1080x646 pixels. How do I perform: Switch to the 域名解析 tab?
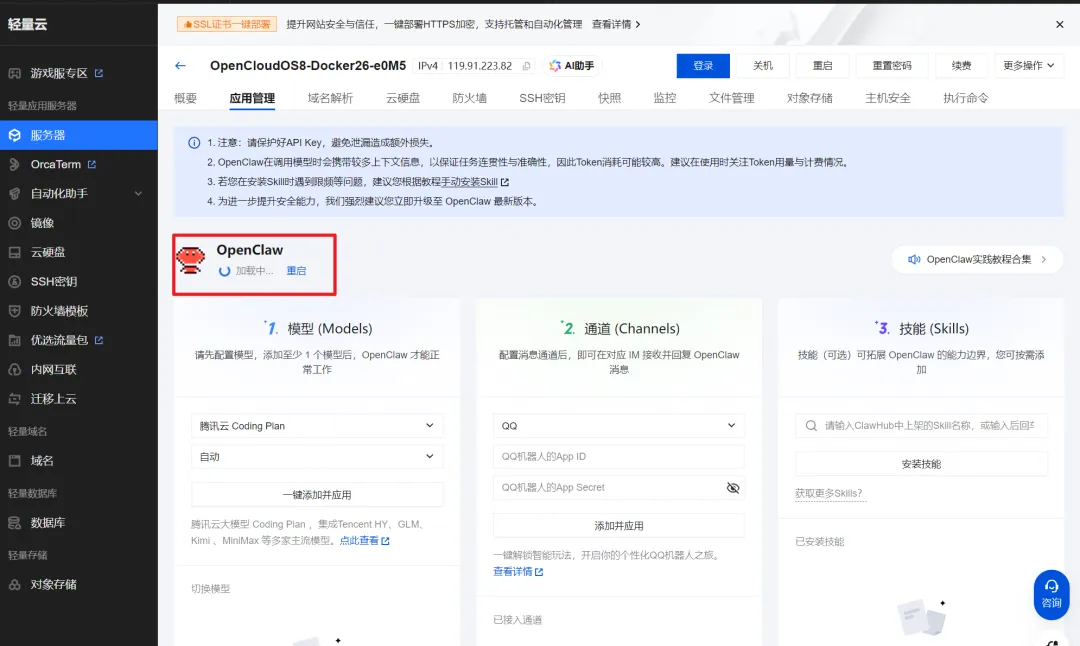330,98
